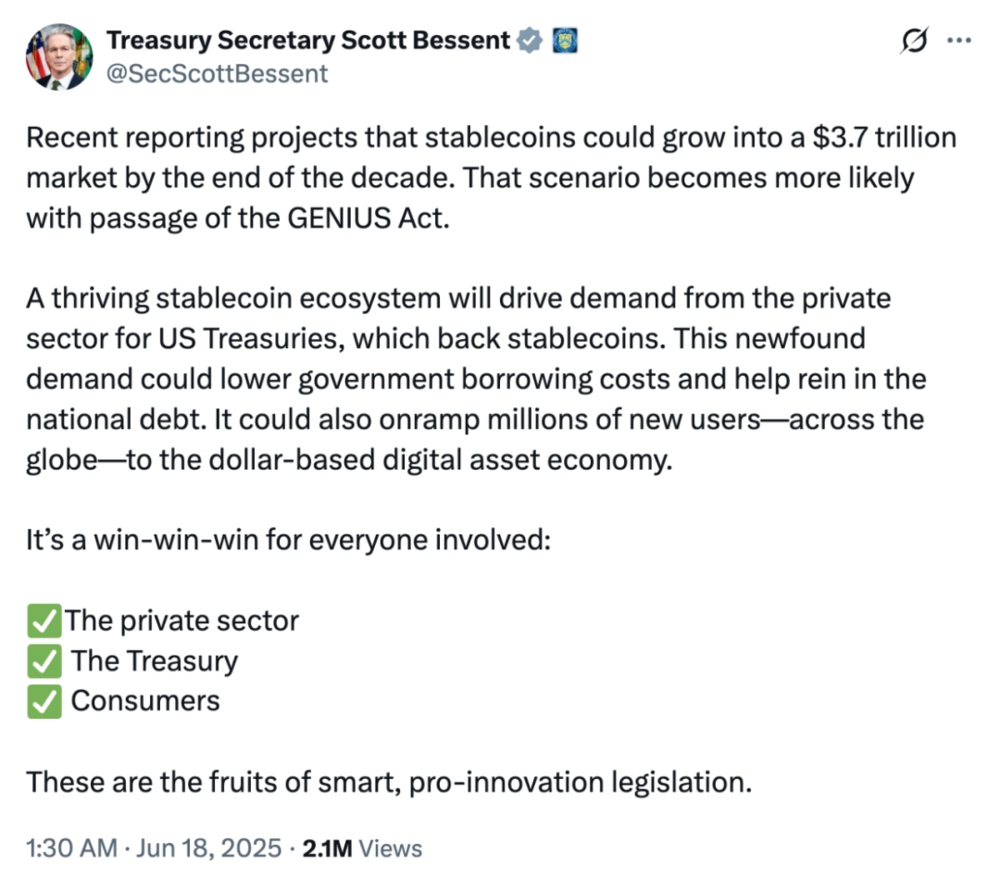Open the @SecScottBessent handle link
Viewport: 1000px width, 879px height.
(216, 73)
